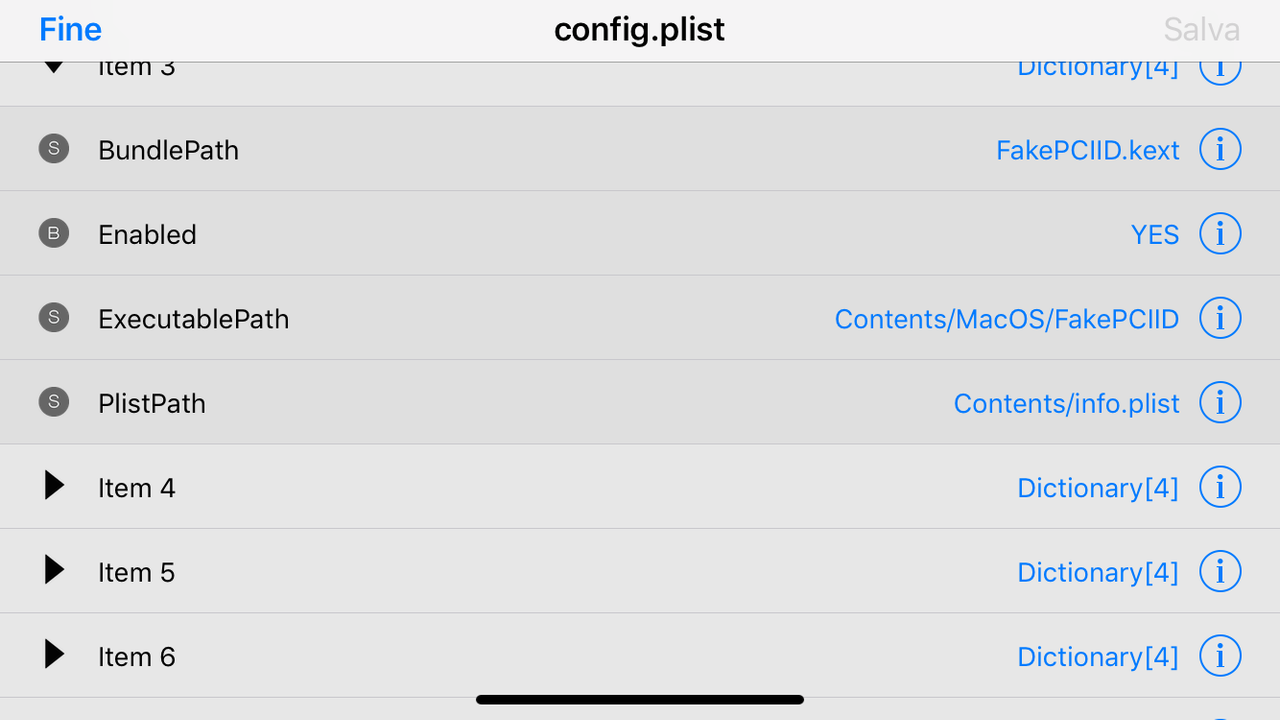
Task: Expand Item 6 disclosure triangle
Action: (54, 656)
